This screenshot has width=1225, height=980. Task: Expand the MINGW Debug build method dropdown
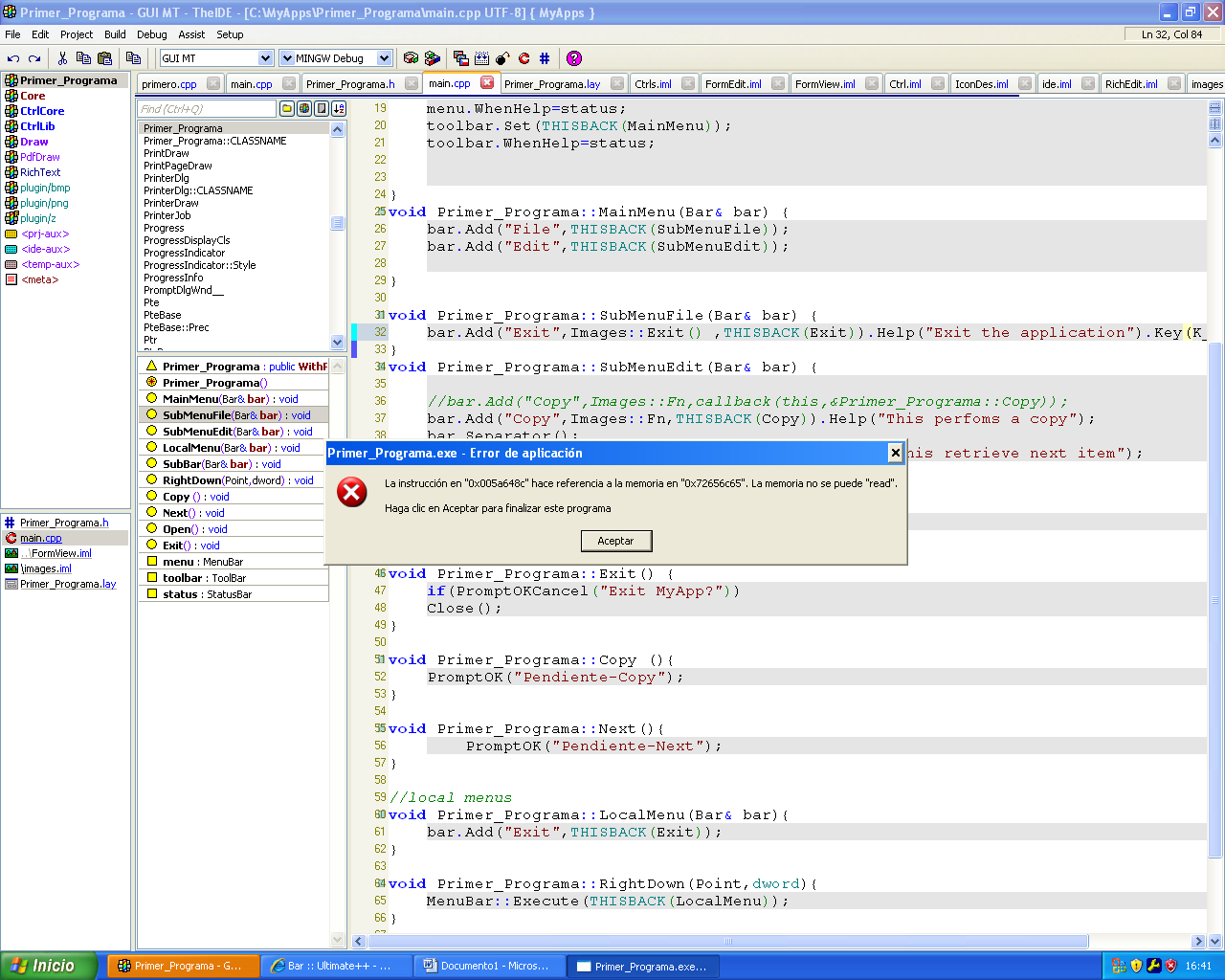tap(384, 58)
